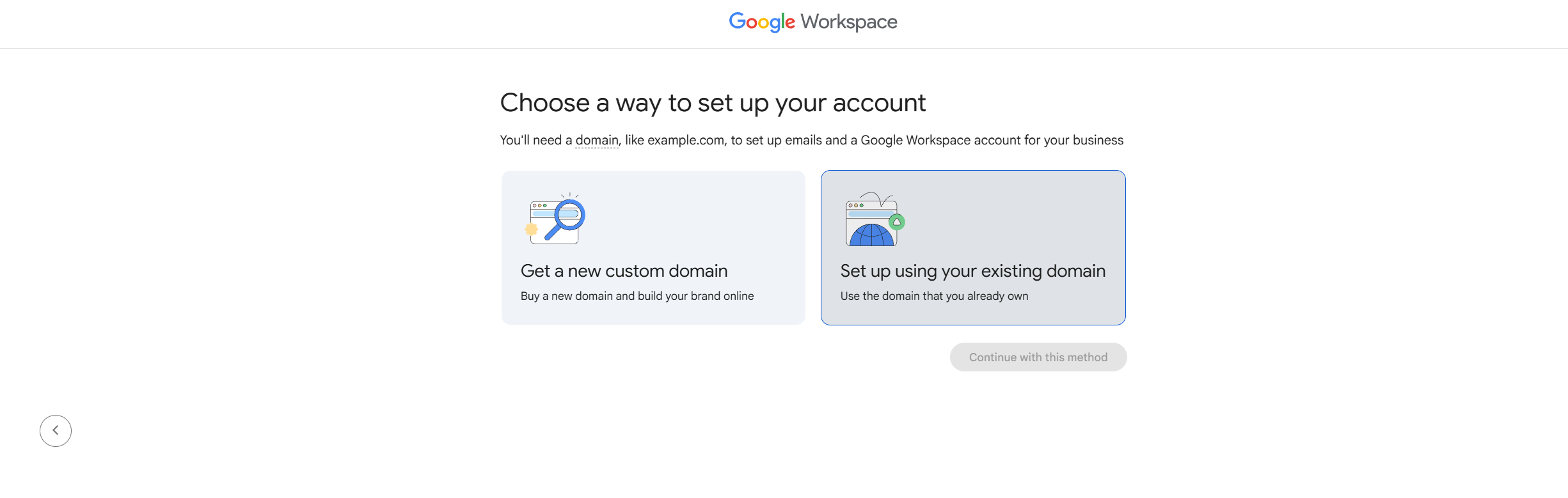This screenshot has width=1568, height=498.
Task: Select 'Set up using your existing domain' heading
Action: click(972, 271)
